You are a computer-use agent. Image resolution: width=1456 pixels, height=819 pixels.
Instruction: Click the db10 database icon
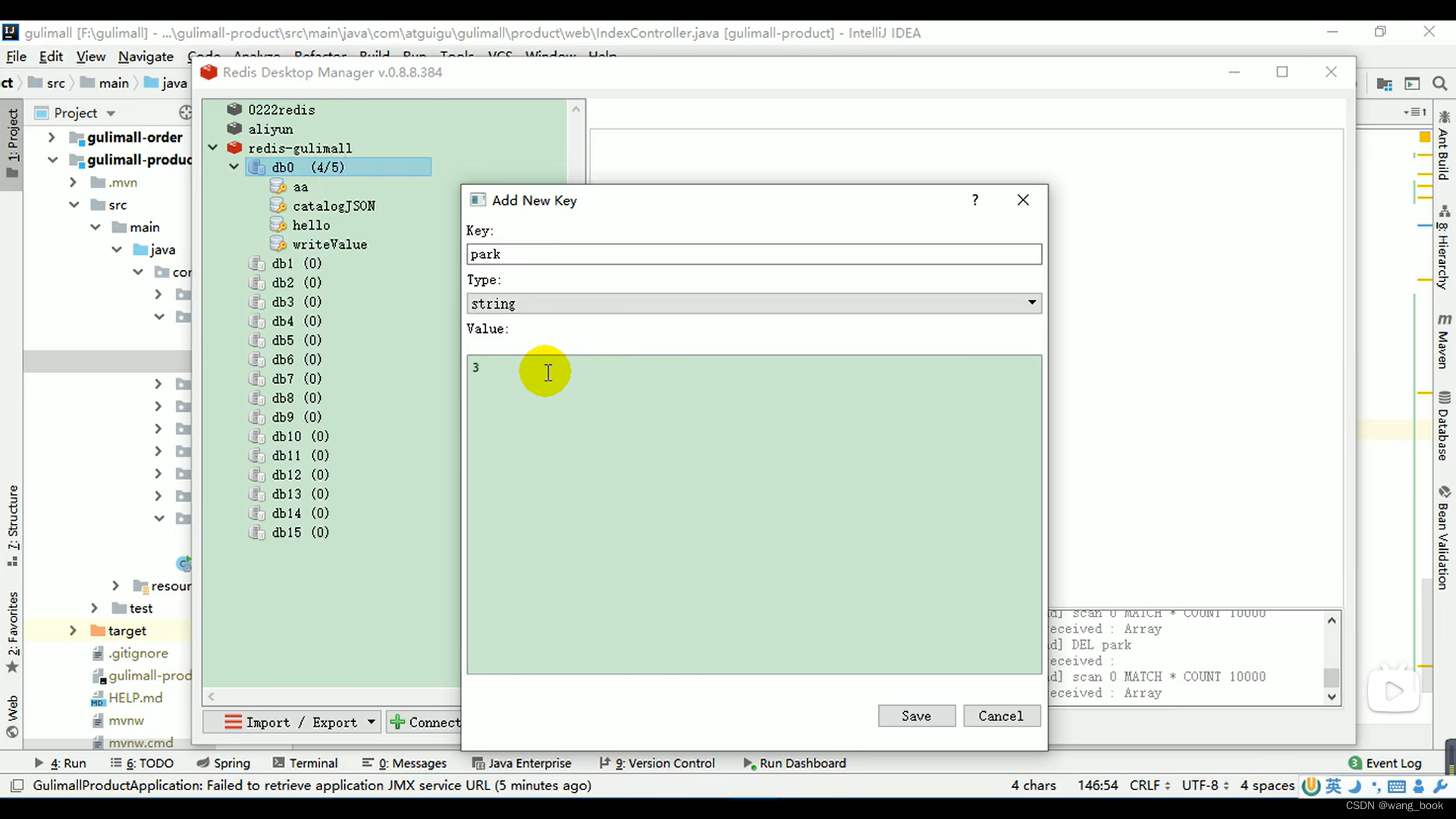(x=257, y=436)
